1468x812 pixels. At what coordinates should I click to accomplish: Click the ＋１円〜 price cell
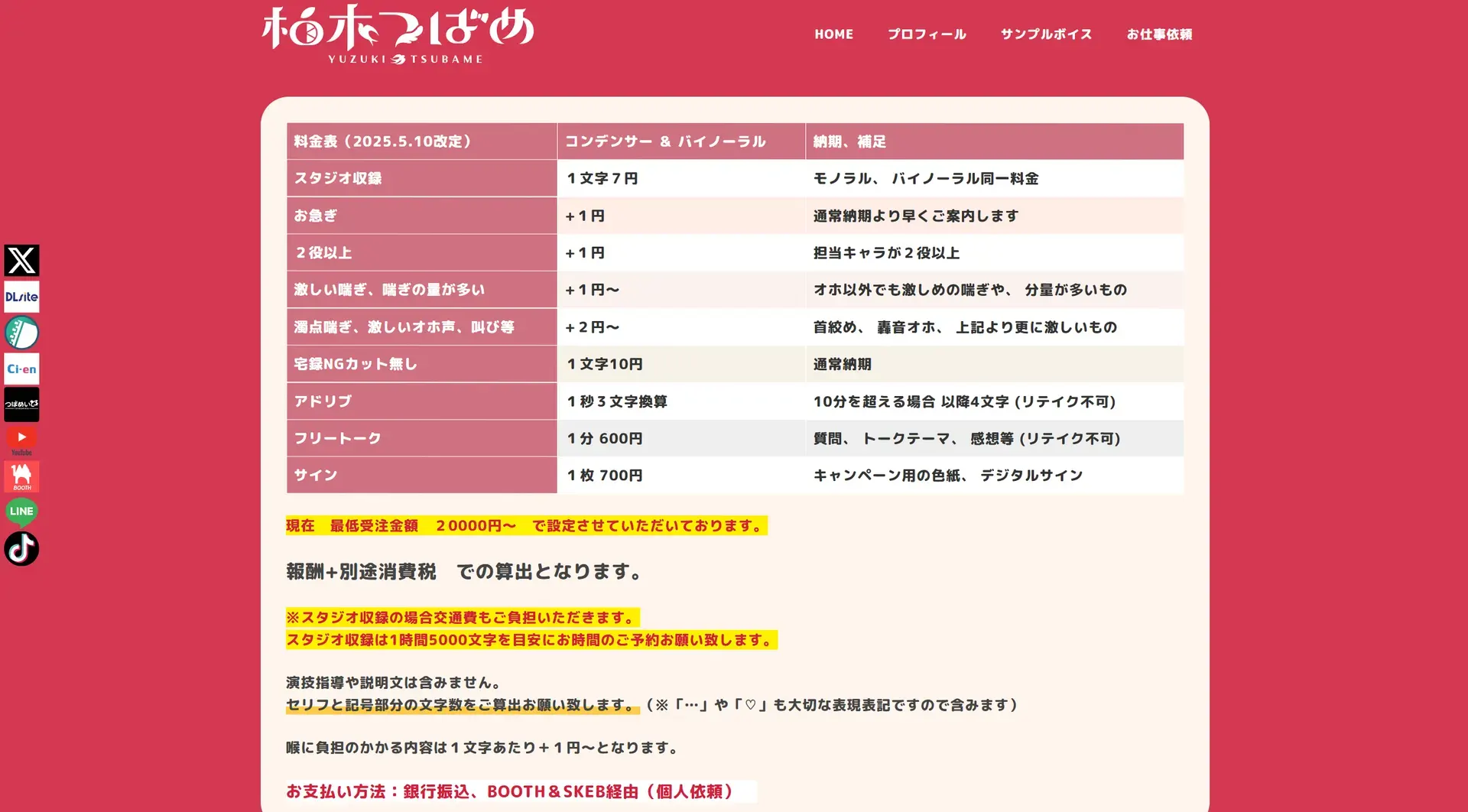pos(681,290)
